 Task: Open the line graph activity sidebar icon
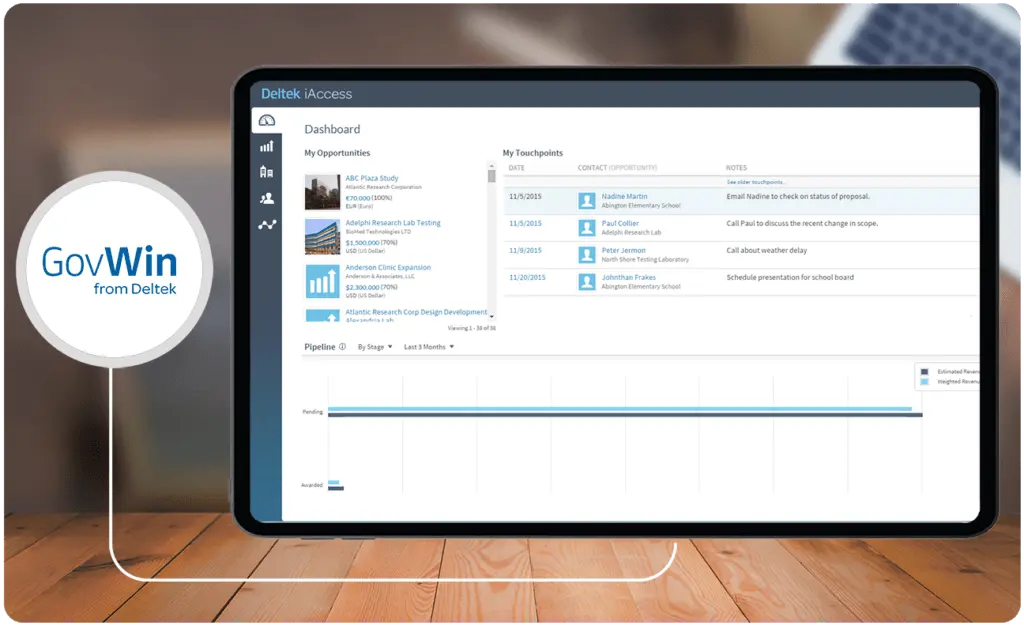coord(267,225)
